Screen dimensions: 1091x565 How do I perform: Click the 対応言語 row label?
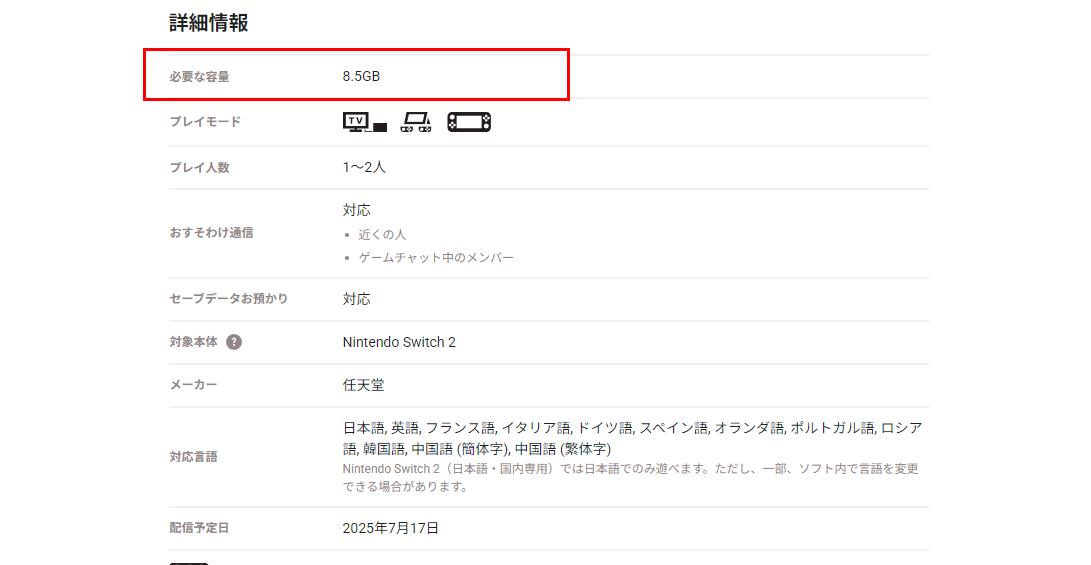[193, 457]
